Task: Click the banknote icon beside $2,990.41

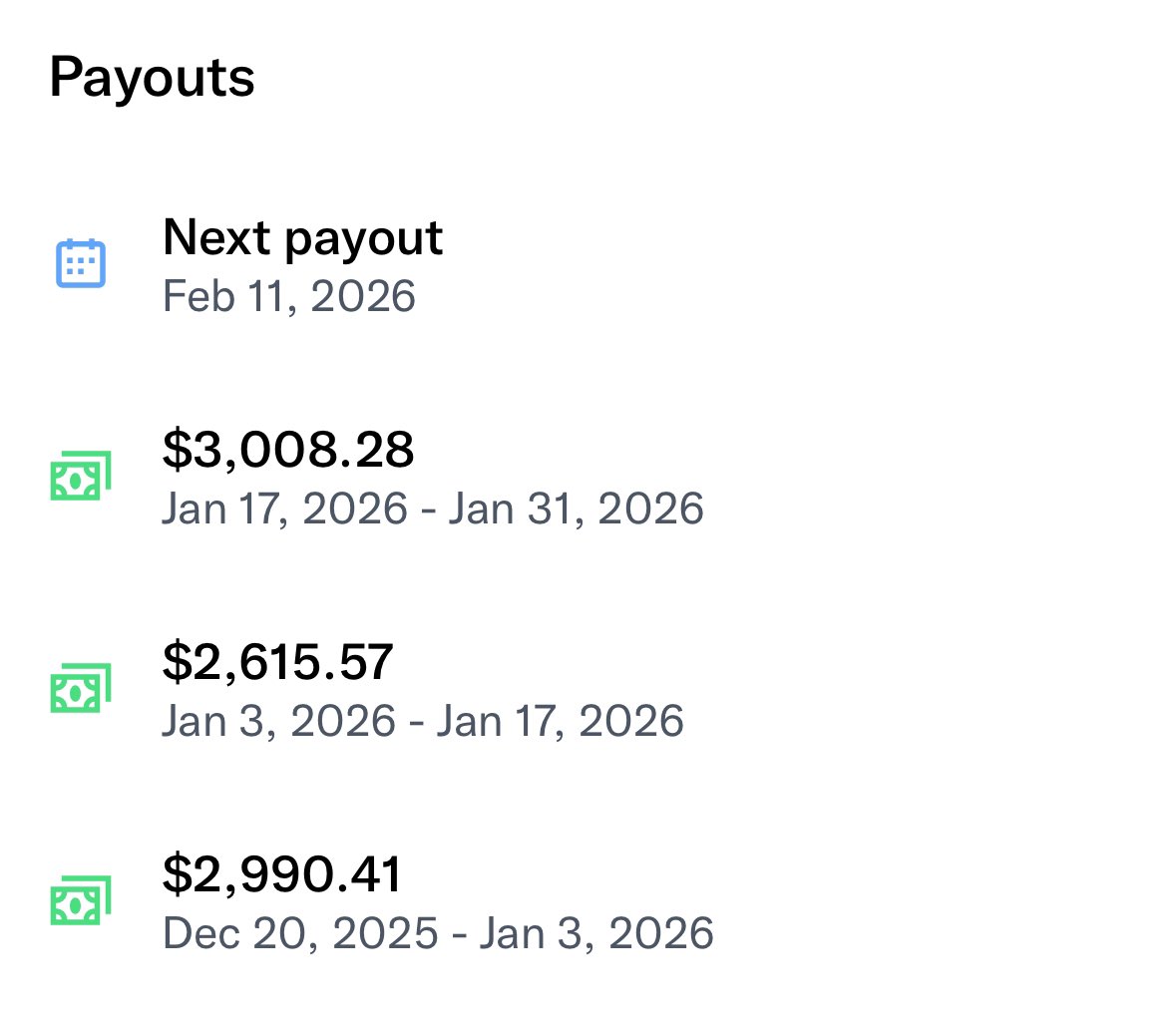Action: (80, 901)
